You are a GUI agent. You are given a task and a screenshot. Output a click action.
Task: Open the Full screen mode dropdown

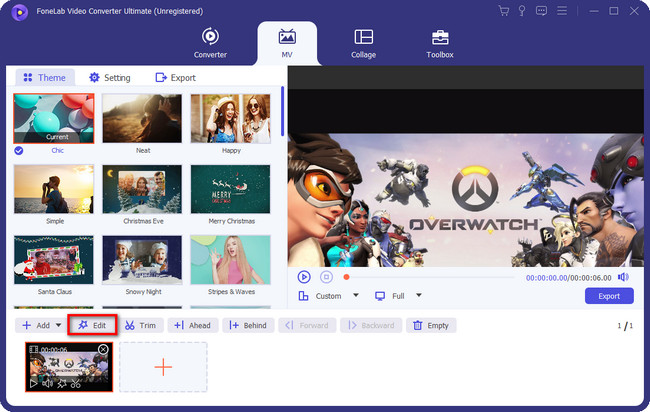(419, 295)
